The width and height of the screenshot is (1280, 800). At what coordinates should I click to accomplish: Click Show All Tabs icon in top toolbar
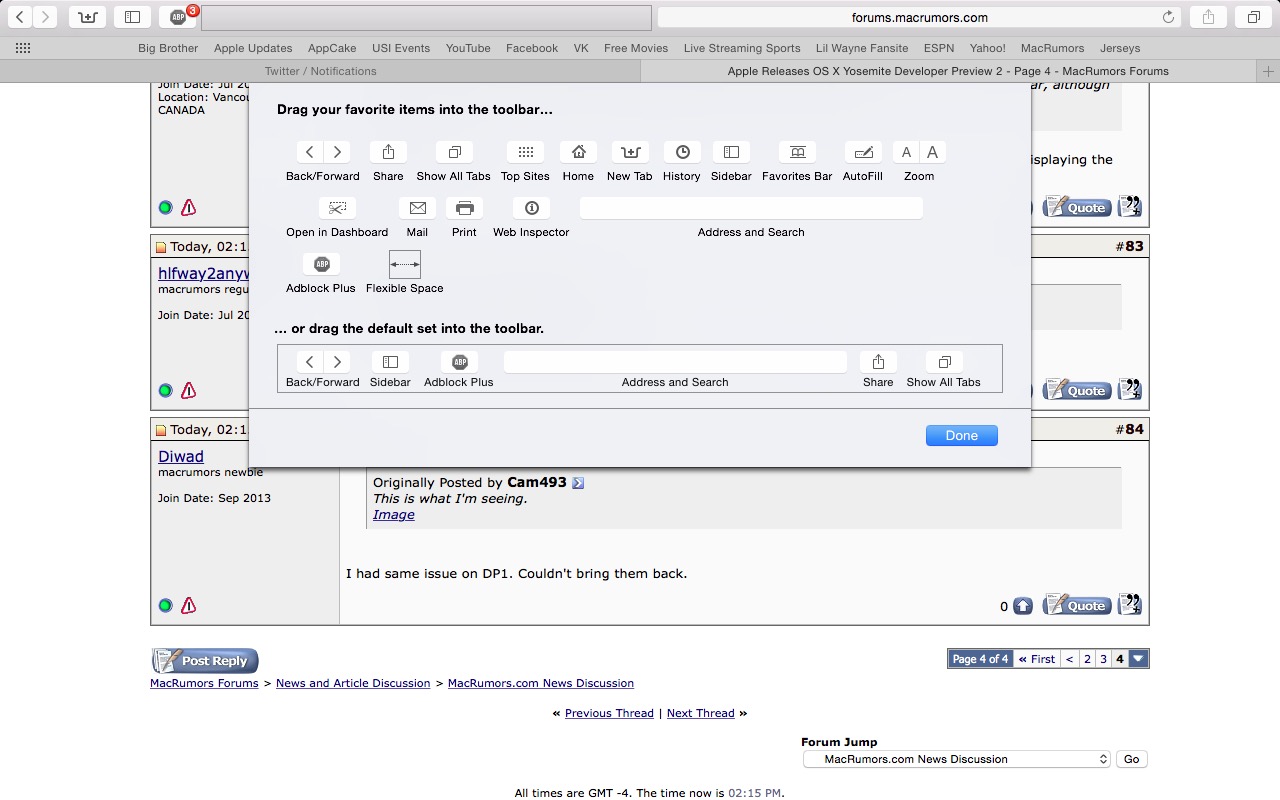(x=1253, y=17)
